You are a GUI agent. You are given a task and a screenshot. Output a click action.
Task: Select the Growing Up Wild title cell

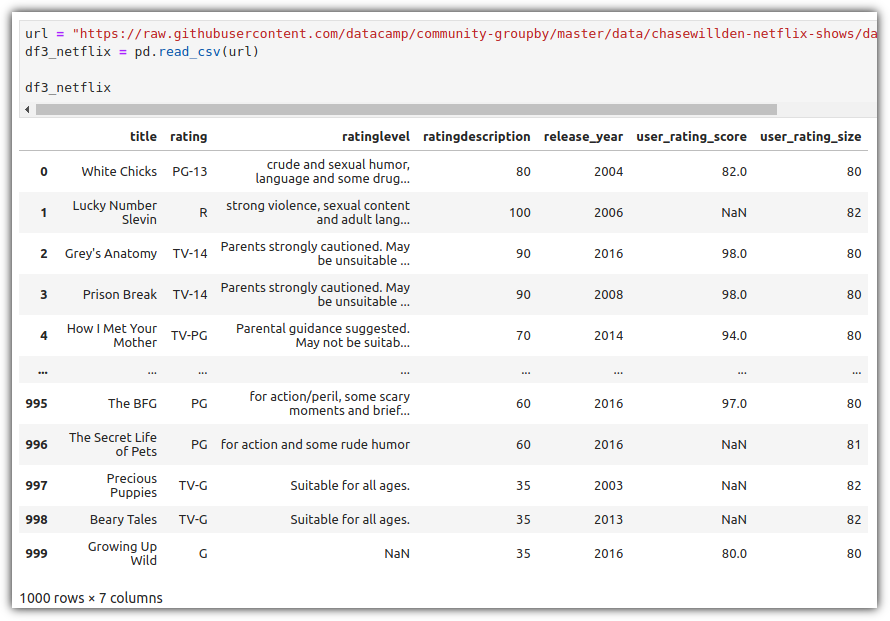point(122,553)
